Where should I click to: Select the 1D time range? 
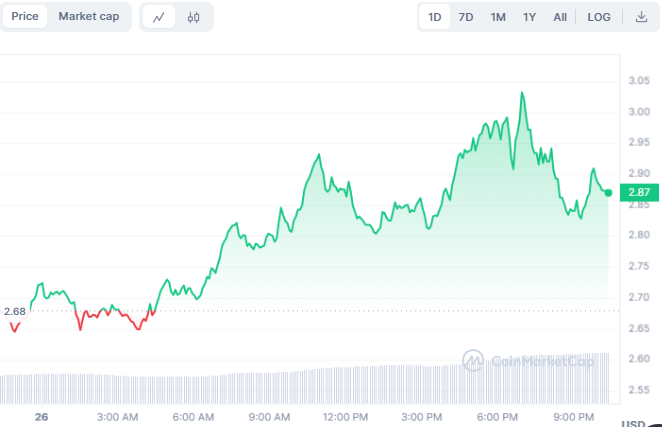coord(435,17)
